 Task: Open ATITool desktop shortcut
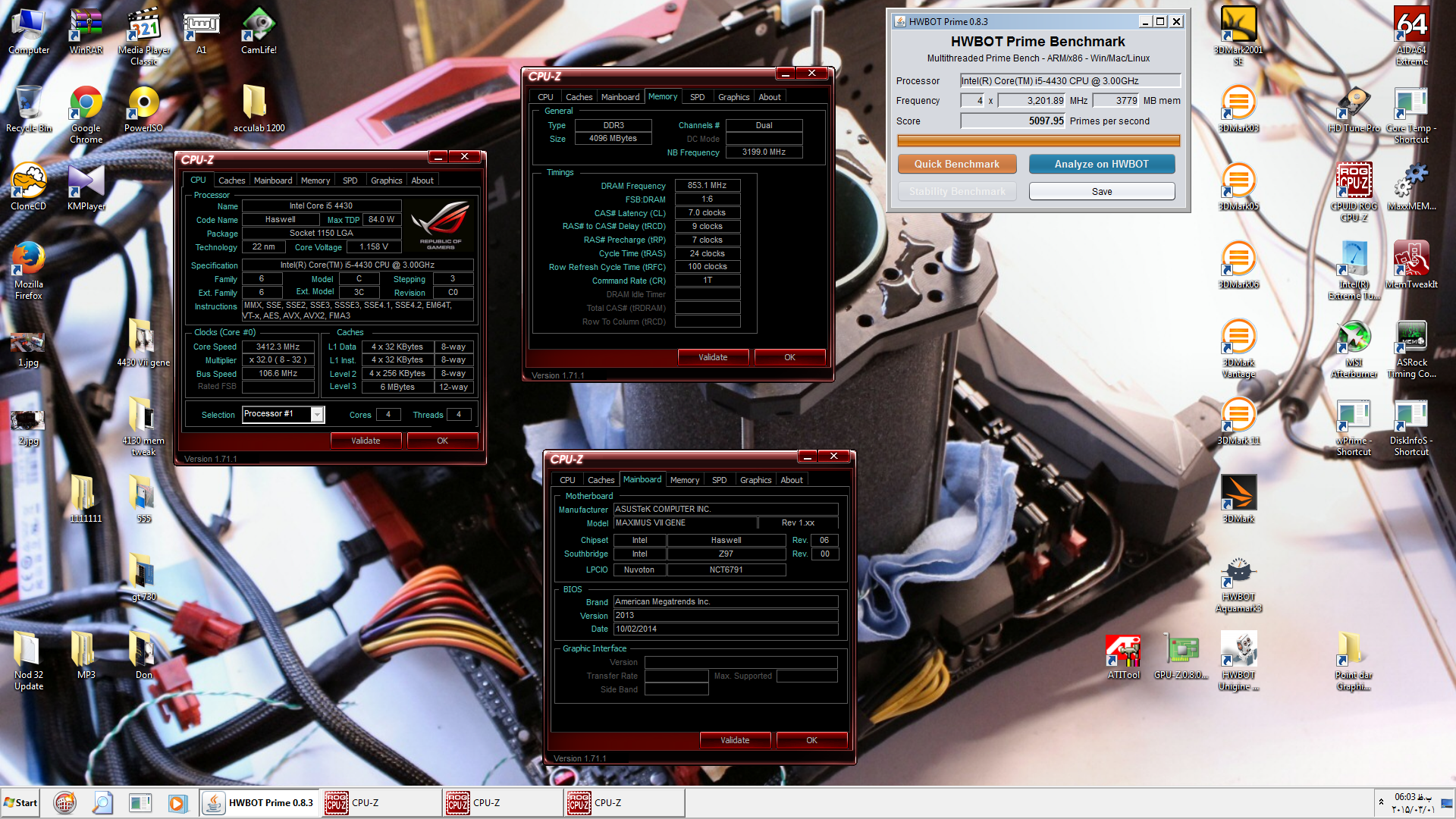(x=1123, y=656)
